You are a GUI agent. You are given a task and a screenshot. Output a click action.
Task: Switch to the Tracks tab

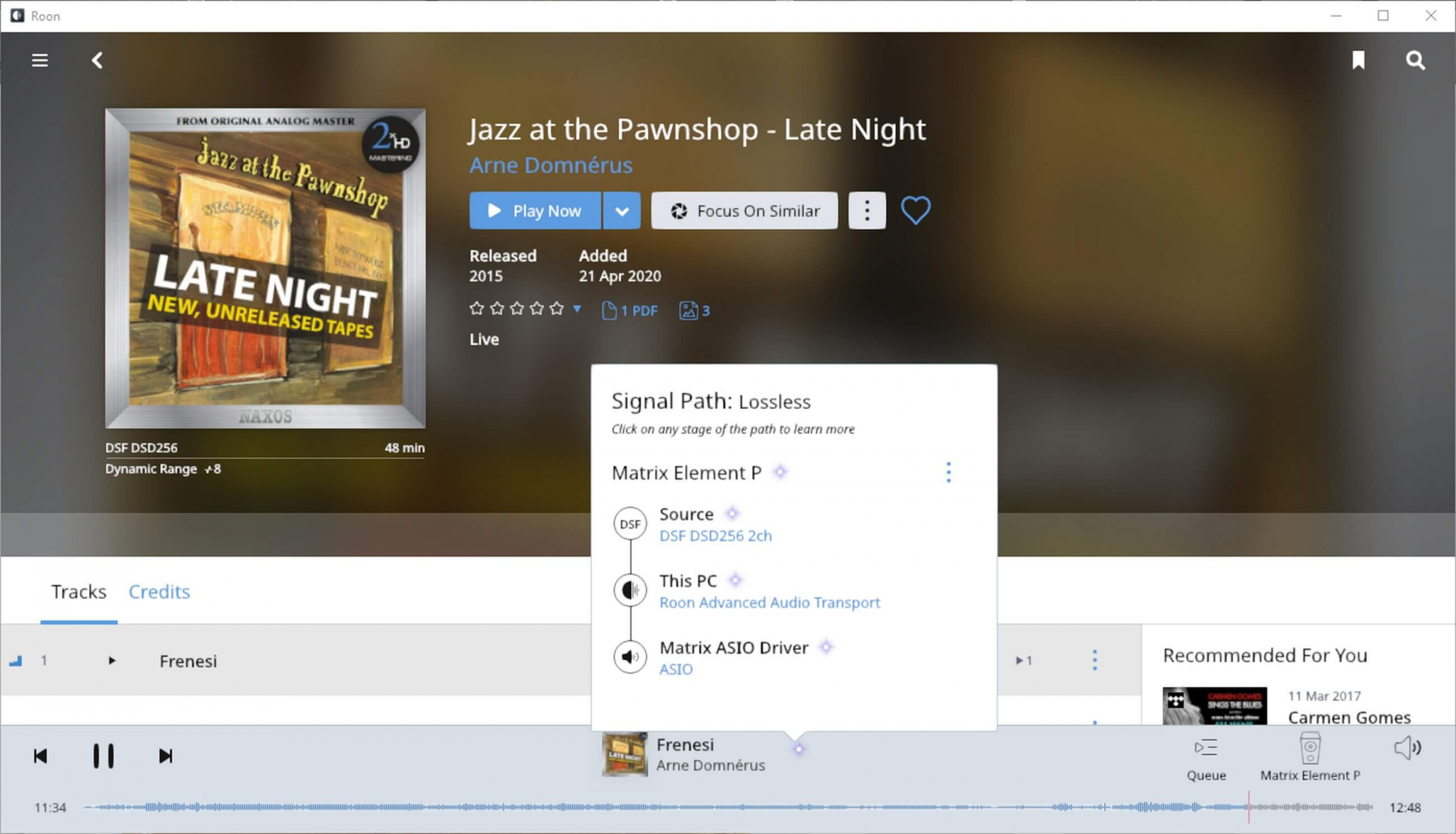click(x=79, y=592)
